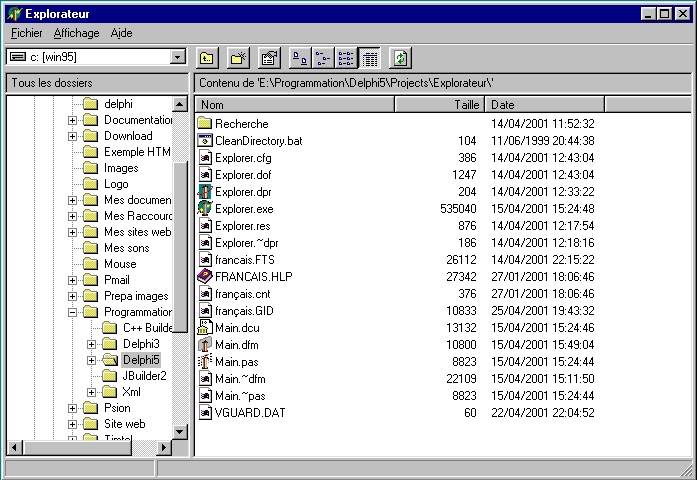697x480 pixels.
Task: Click the Recherche folder icon in list
Action: 205,124
